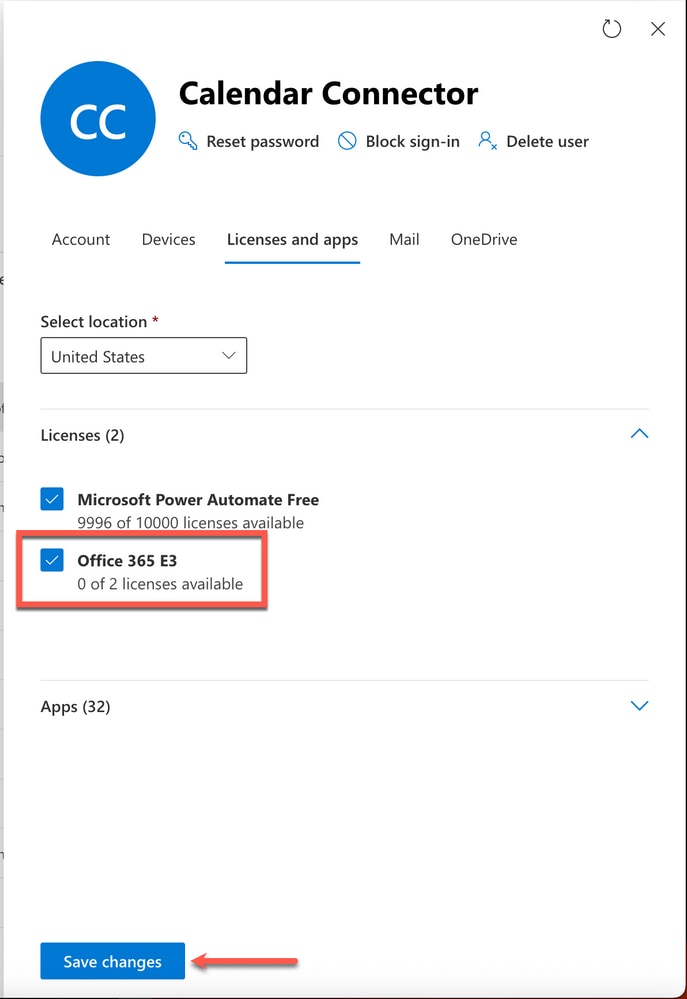Open the United States location dropdown
The height and width of the screenshot is (999, 687).
[x=143, y=356]
